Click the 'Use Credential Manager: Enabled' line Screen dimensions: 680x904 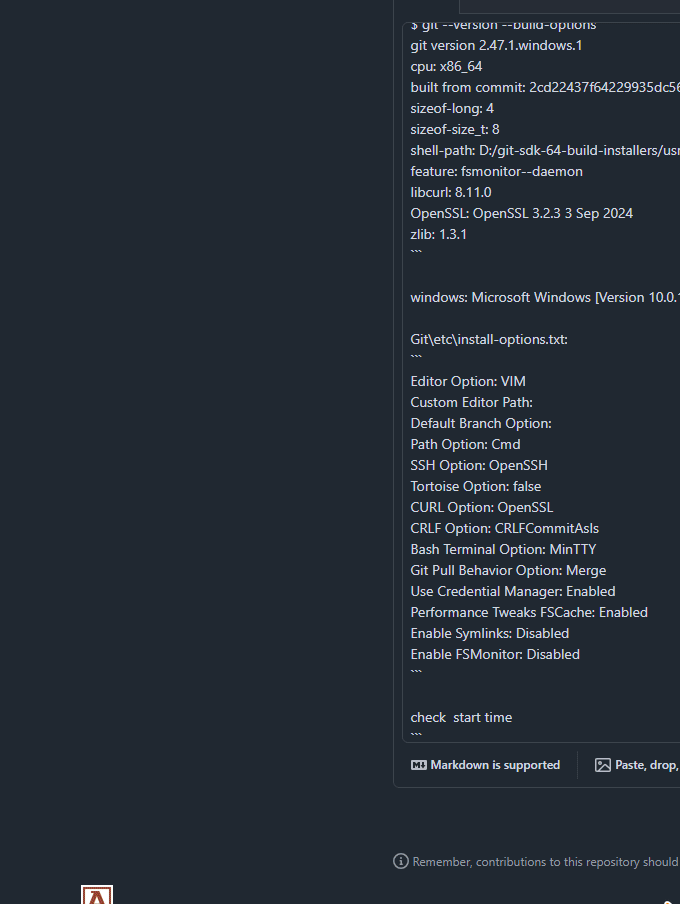click(512, 591)
